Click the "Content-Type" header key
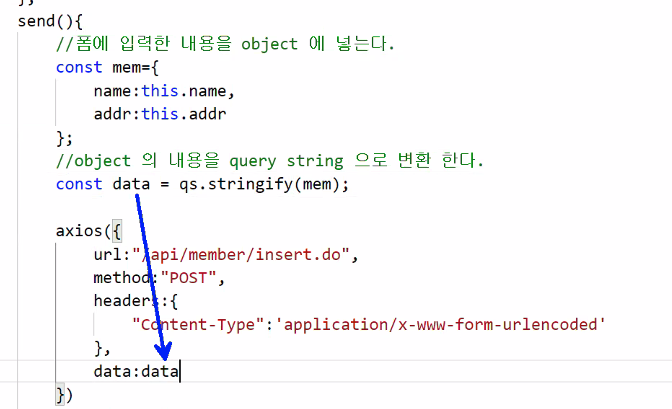 pyautogui.click(x=198, y=325)
